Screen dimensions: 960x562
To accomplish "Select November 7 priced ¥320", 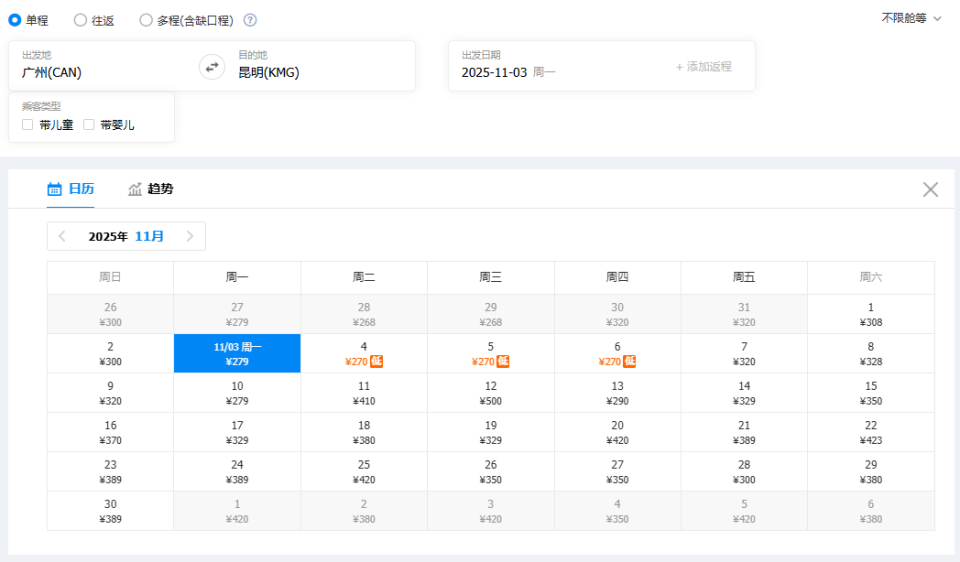I will pos(744,354).
